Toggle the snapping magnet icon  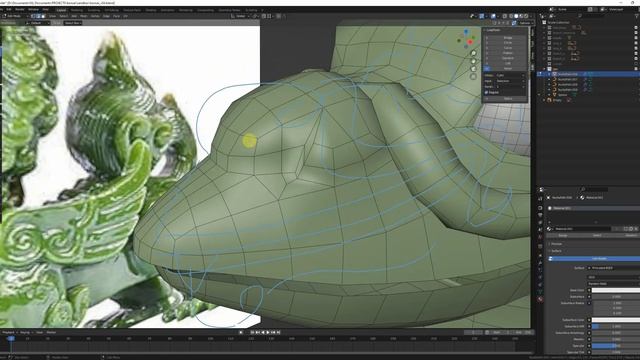pos(264,16)
